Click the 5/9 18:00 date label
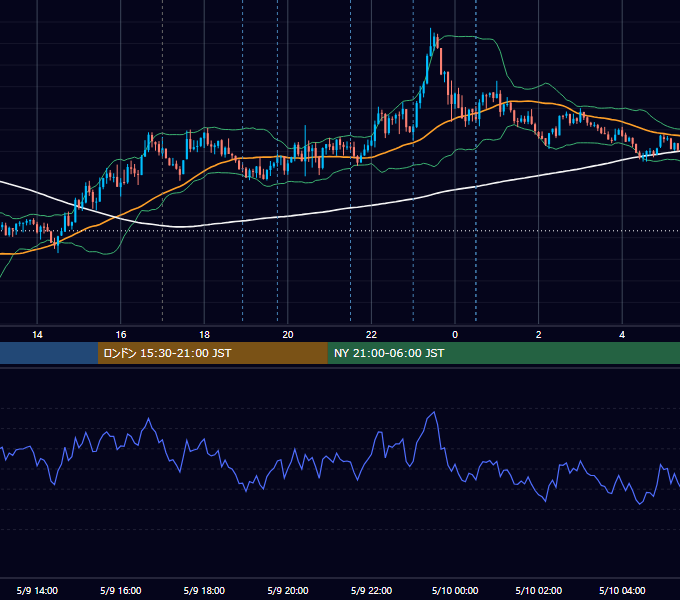Image resolution: width=680 pixels, height=600 pixels. (204, 590)
